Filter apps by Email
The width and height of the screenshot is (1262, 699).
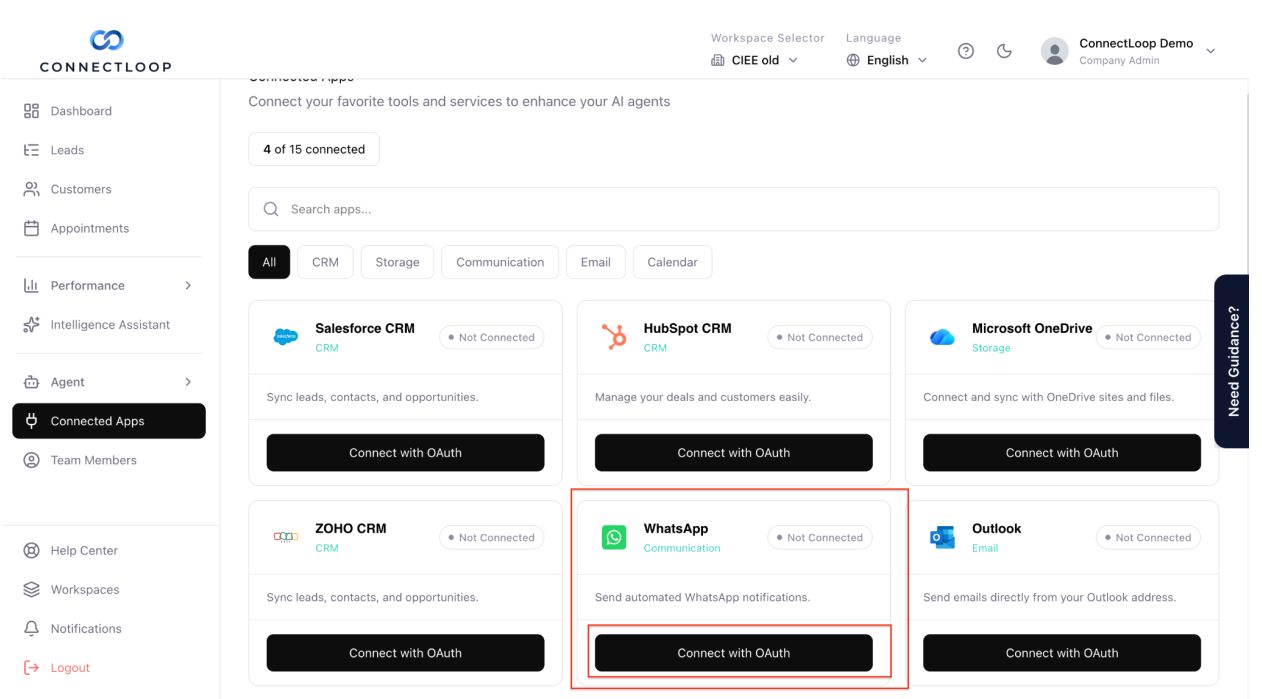coord(595,262)
